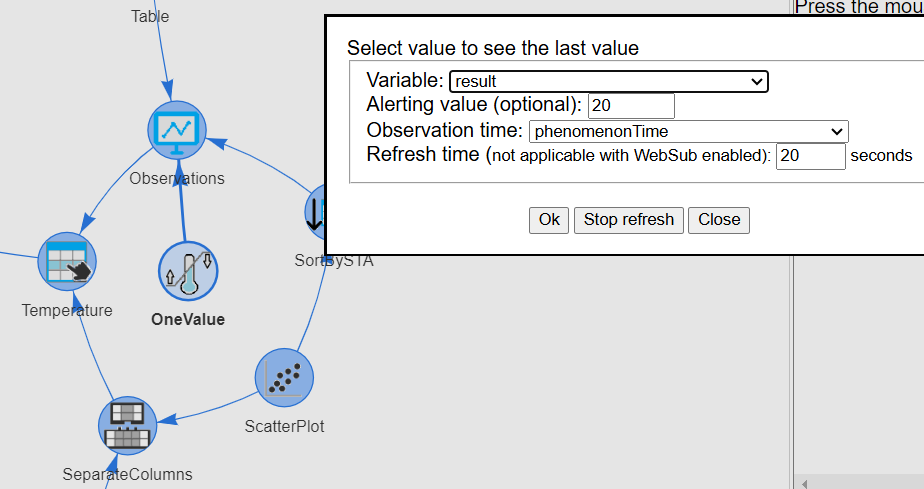Focus the Alerting value input field
Image resolution: width=924 pixels, height=489 pixels.
[x=631, y=105]
